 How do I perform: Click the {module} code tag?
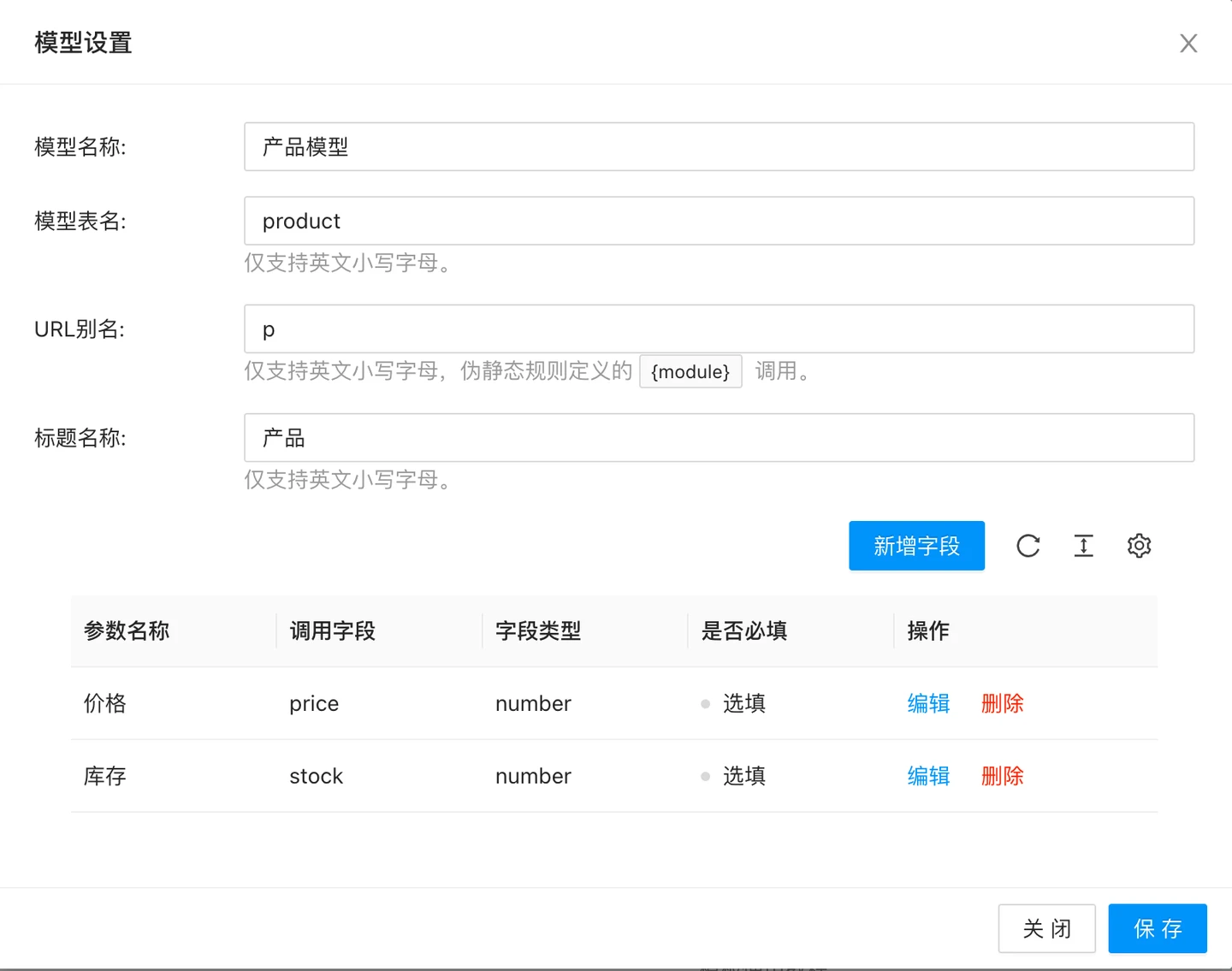[x=690, y=372]
